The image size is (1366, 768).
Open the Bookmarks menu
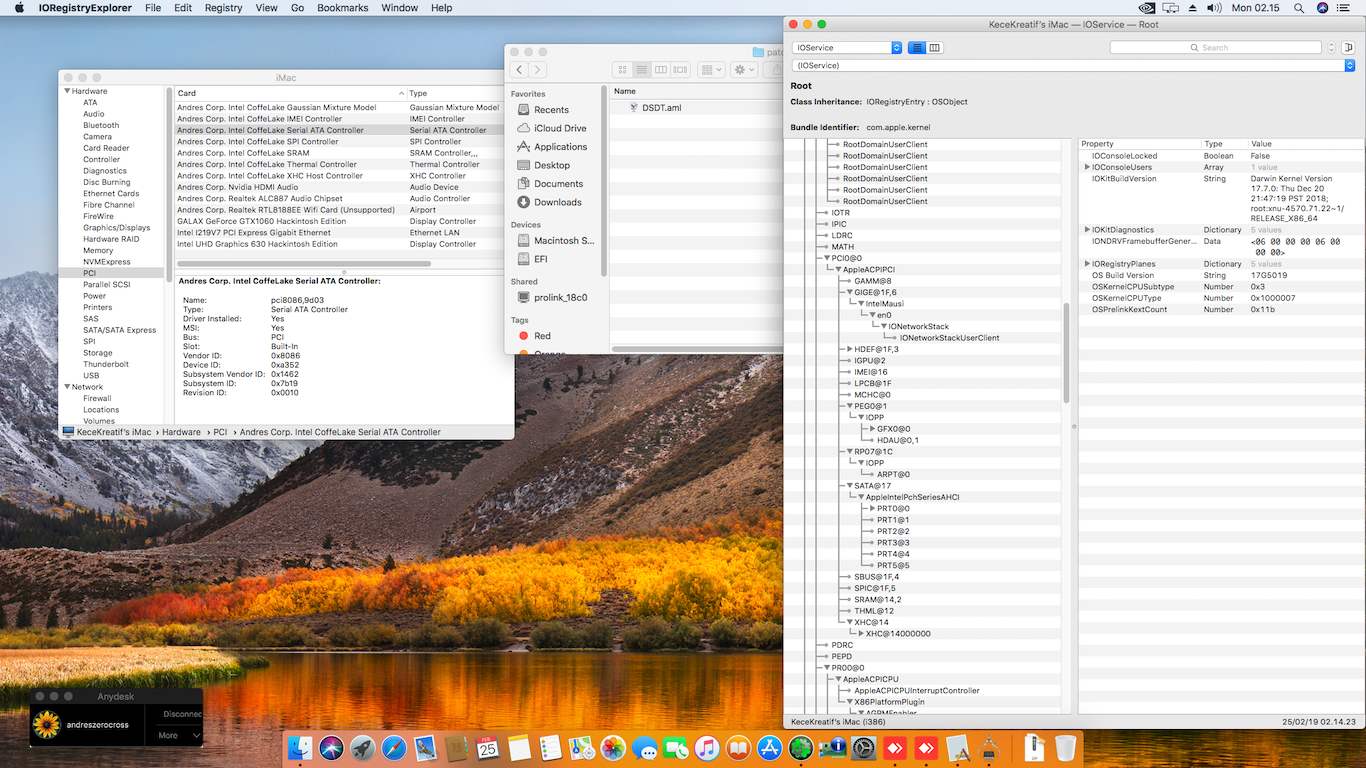pos(342,8)
